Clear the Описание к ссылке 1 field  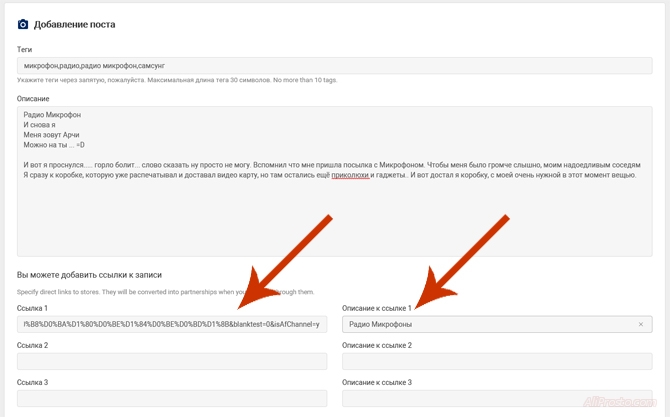coord(640,324)
